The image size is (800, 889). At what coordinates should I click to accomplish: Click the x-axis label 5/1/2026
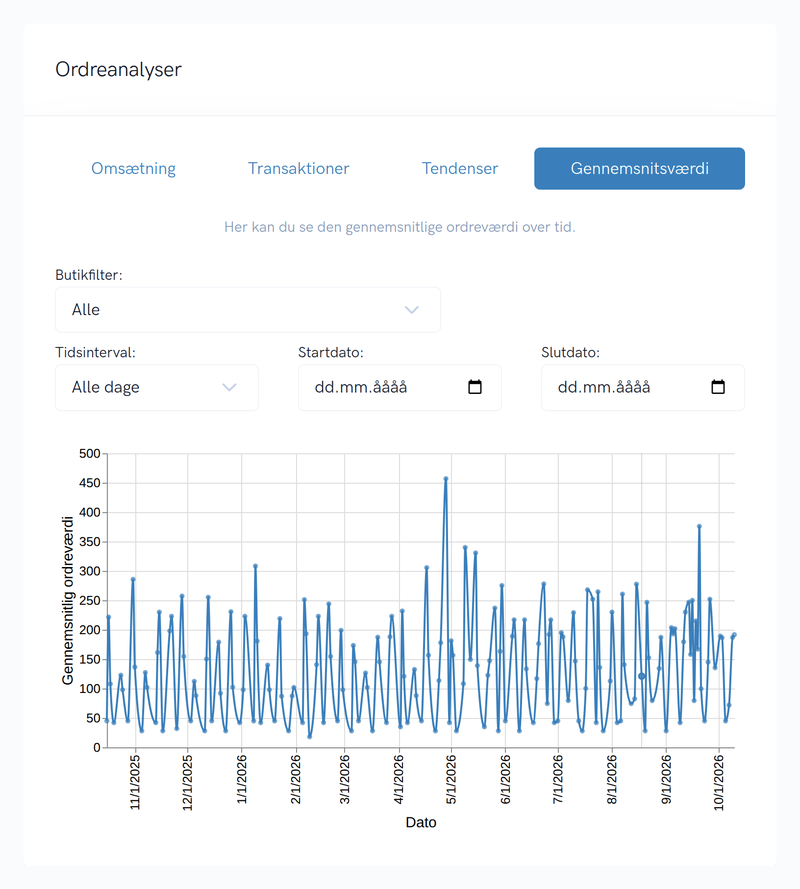(x=451, y=780)
